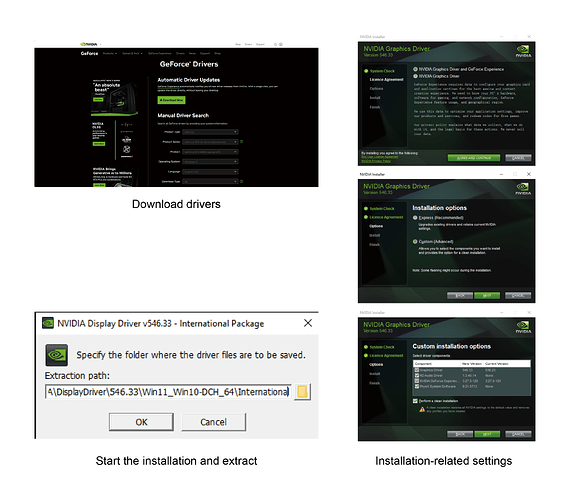Click Licence Agreement check icon in Custom installation window
Image resolution: width=571 pixels, height=500 pixels.
(x=366, y=356)
